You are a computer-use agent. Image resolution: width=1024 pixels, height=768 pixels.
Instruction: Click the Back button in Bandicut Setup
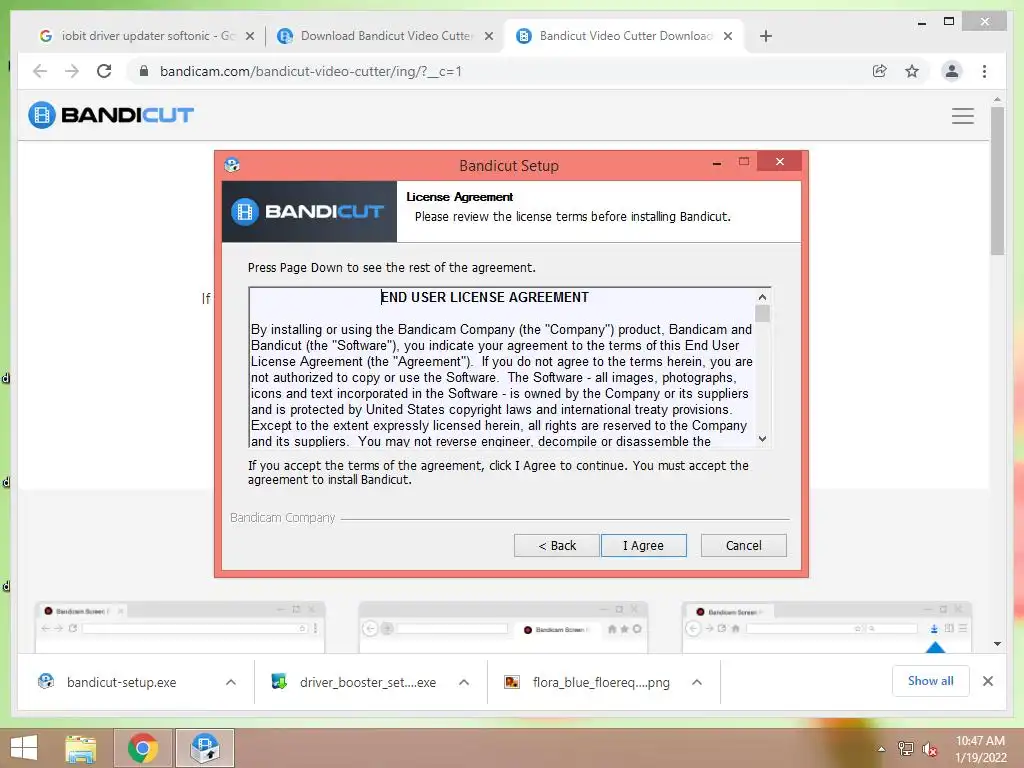pyautogui.click(x=556, y=545)
